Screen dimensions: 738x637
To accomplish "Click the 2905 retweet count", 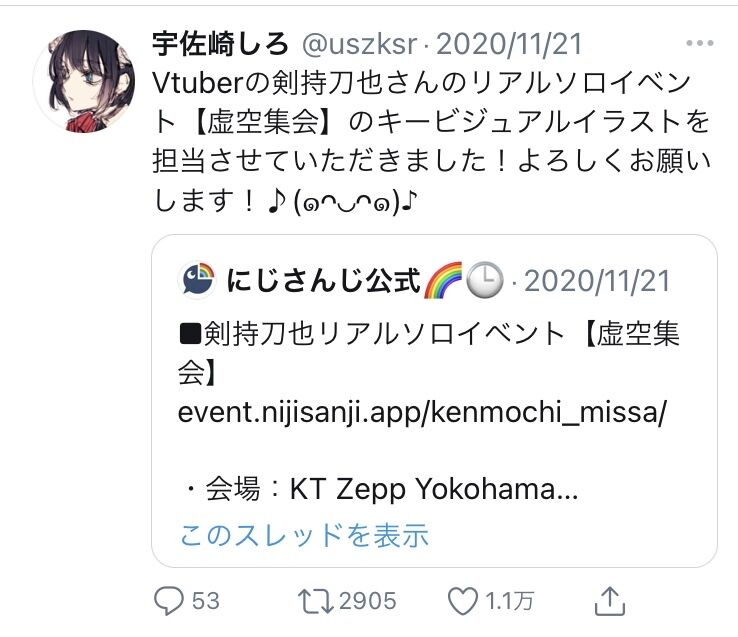I will [367, 601].
